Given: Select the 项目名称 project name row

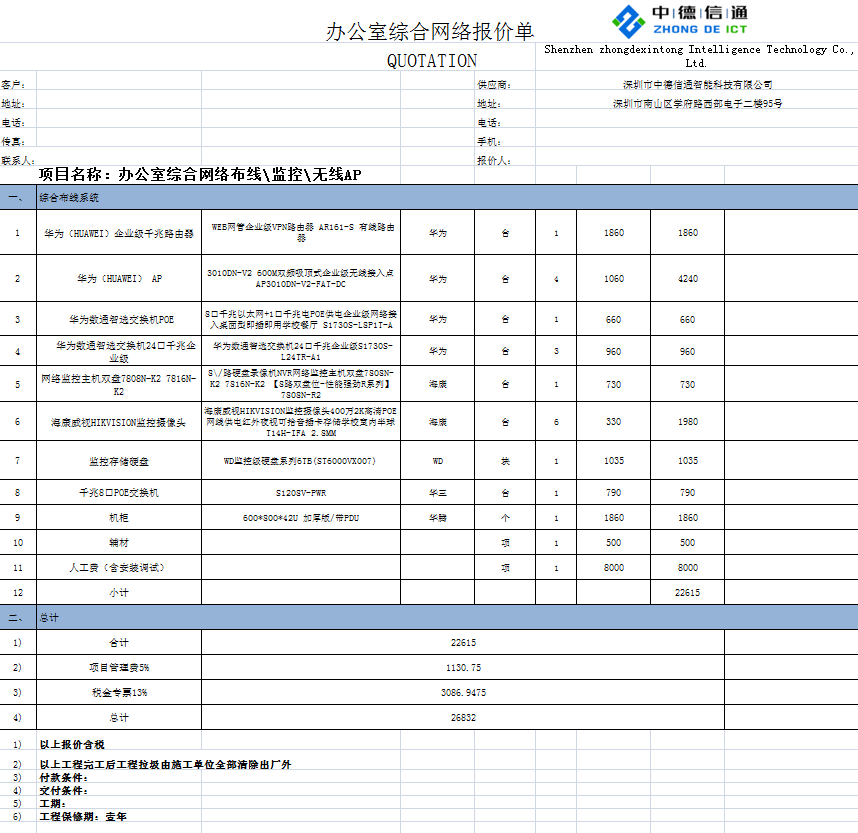Looking at the screenshot, I should tap(200, 175).
